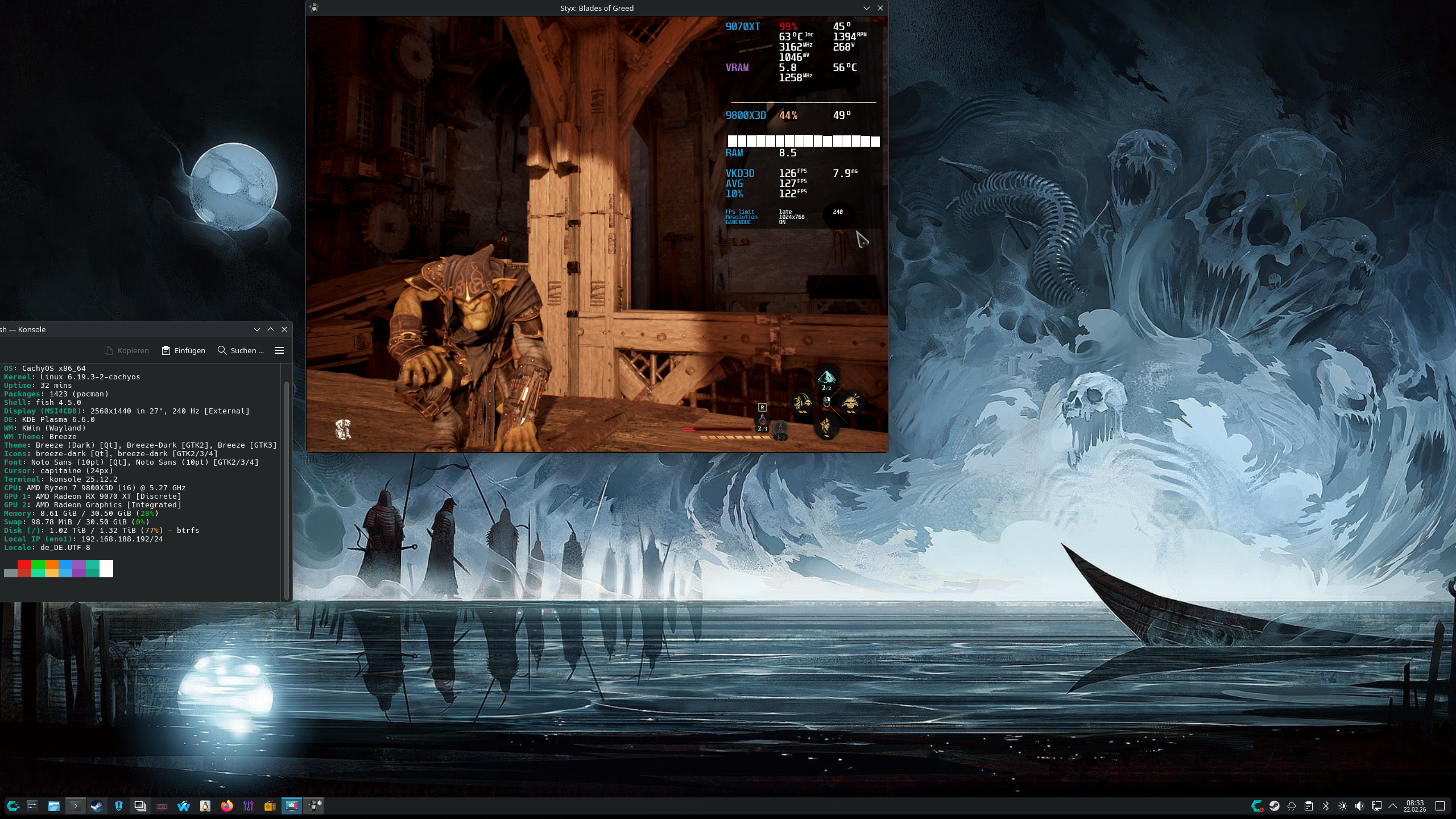This screenshot has height=819, width=1456.
Task: Click the gray flask item icon showing 3/3
Action: pyautogui.click(x=781, y=429)
